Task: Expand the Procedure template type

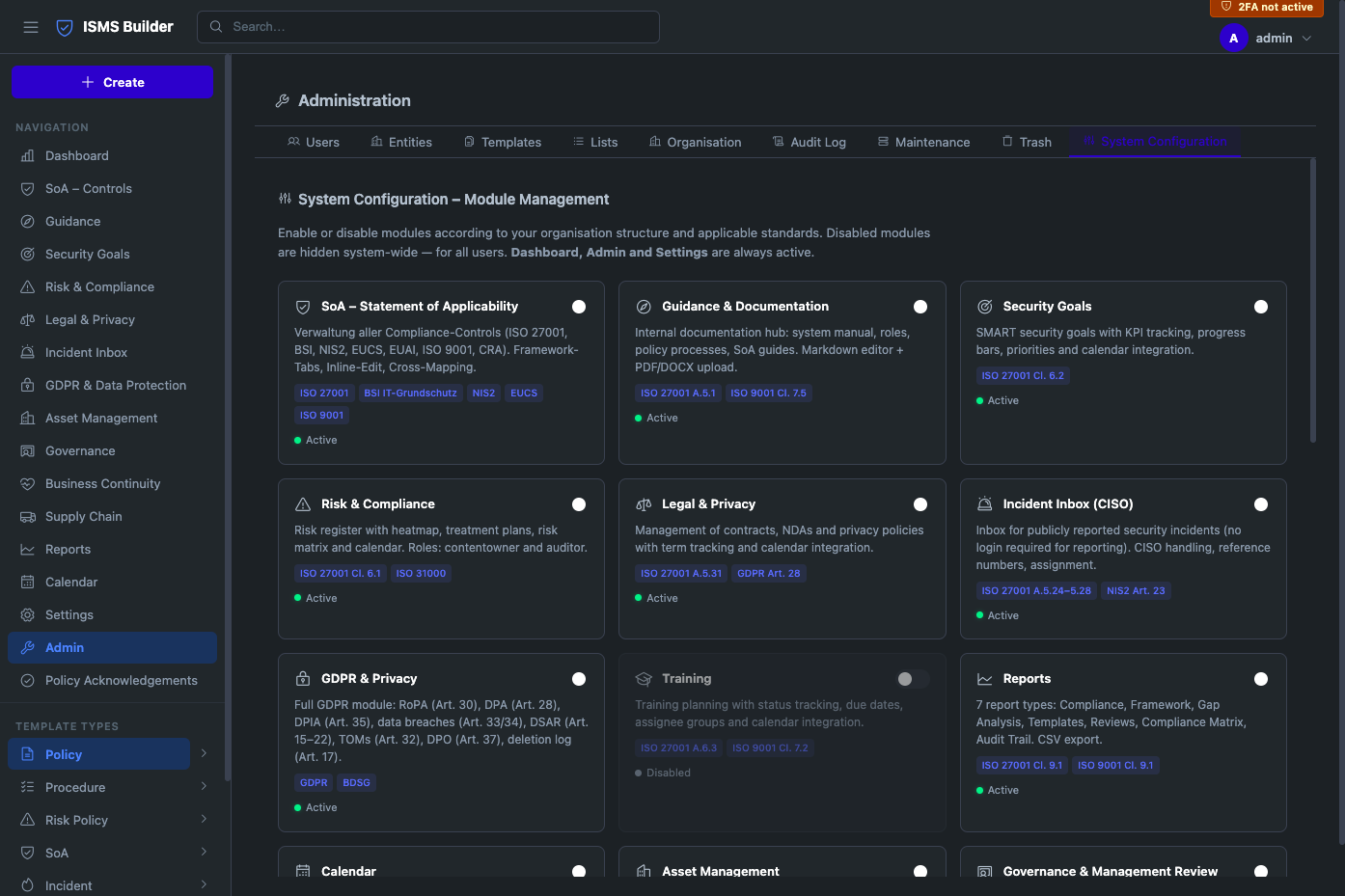Action: click(204, 786)
